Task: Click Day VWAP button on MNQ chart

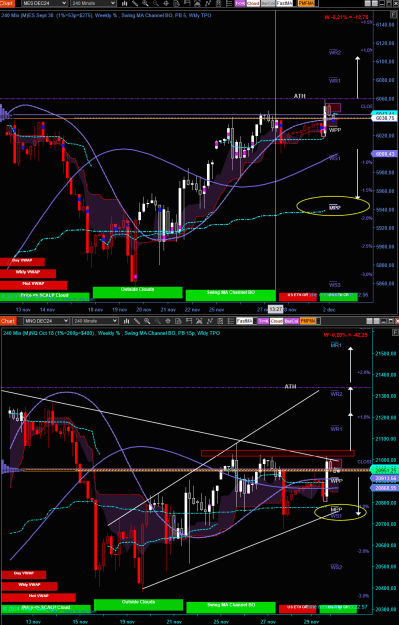Action: click(x=24, y=574)
